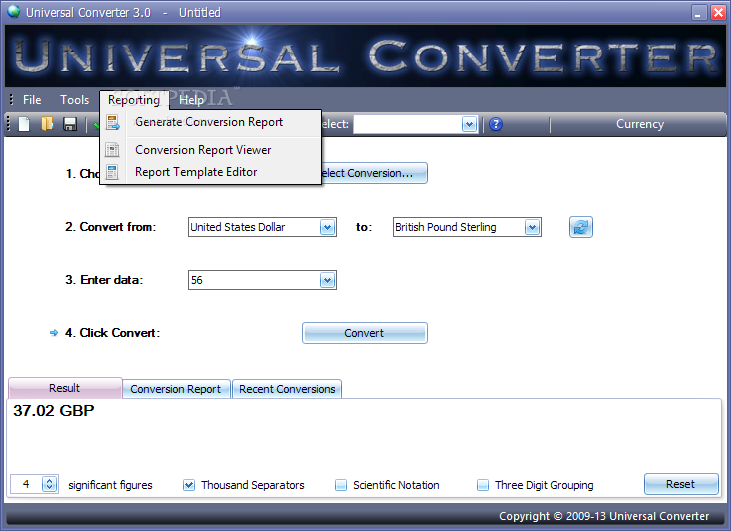Click the Generate Conversion Report icon
The width and height of the screenshot is (731, 531).
(113, 122)
